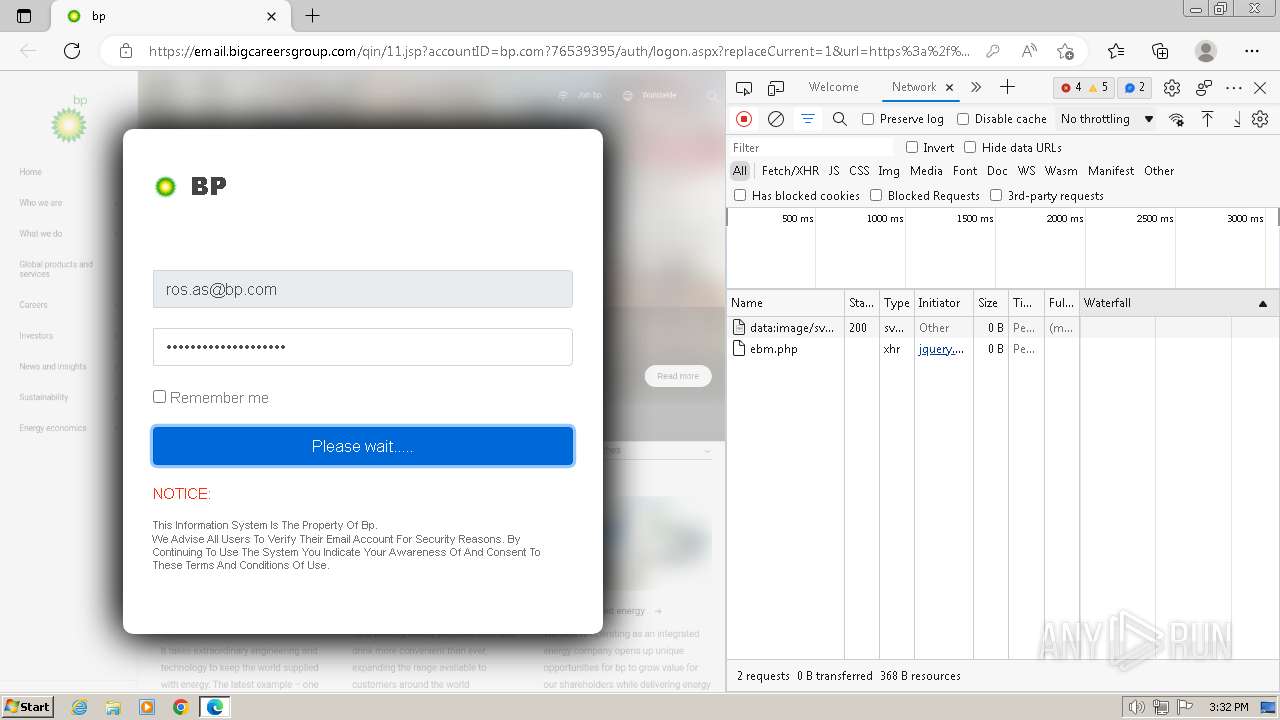The width and height of the screenshot is (1280, 720).
Task: Click the taskbar volume icon
Action: (x=1136, y=707)
